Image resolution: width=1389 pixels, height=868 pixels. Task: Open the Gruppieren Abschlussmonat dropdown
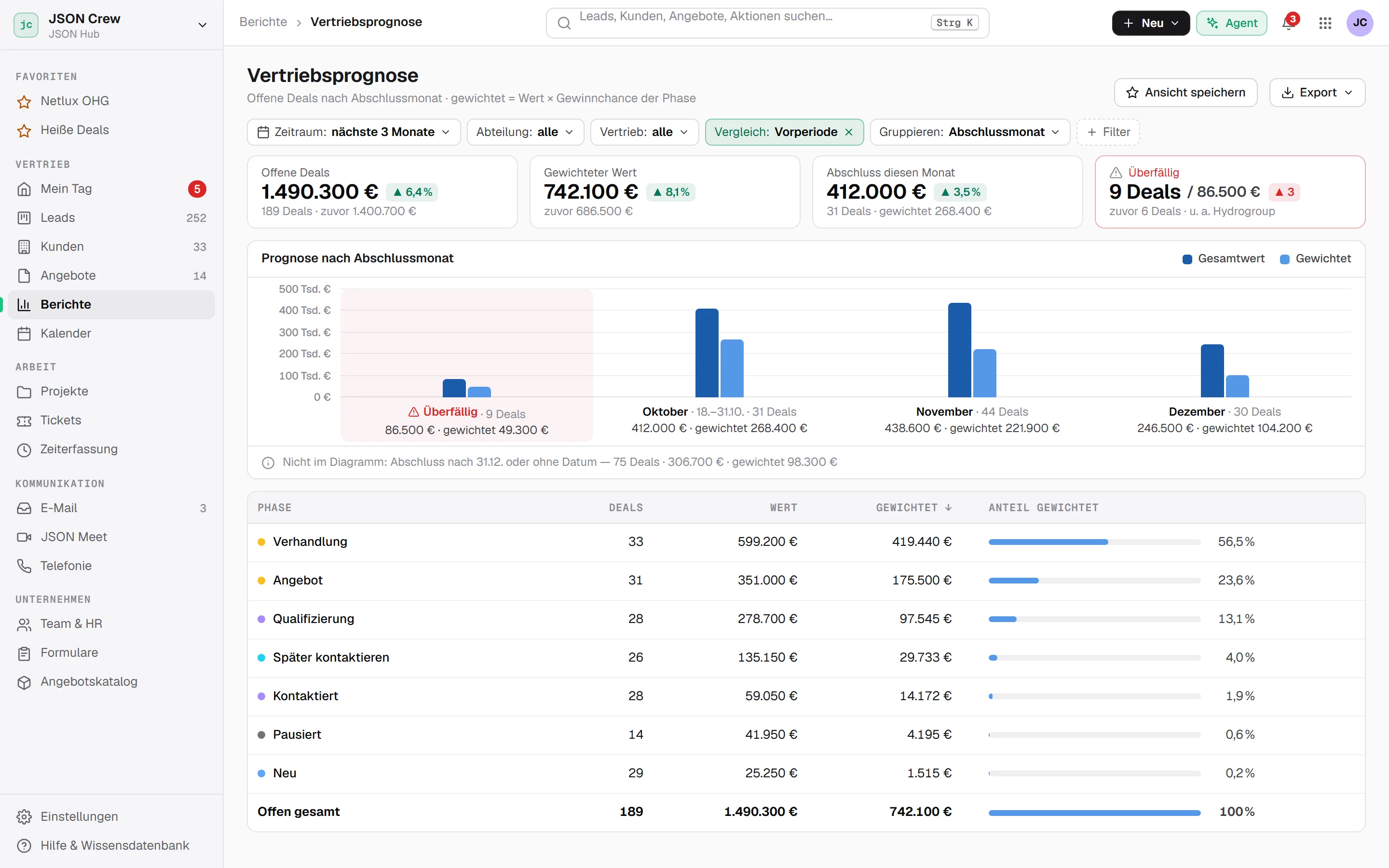pos(970,132)
